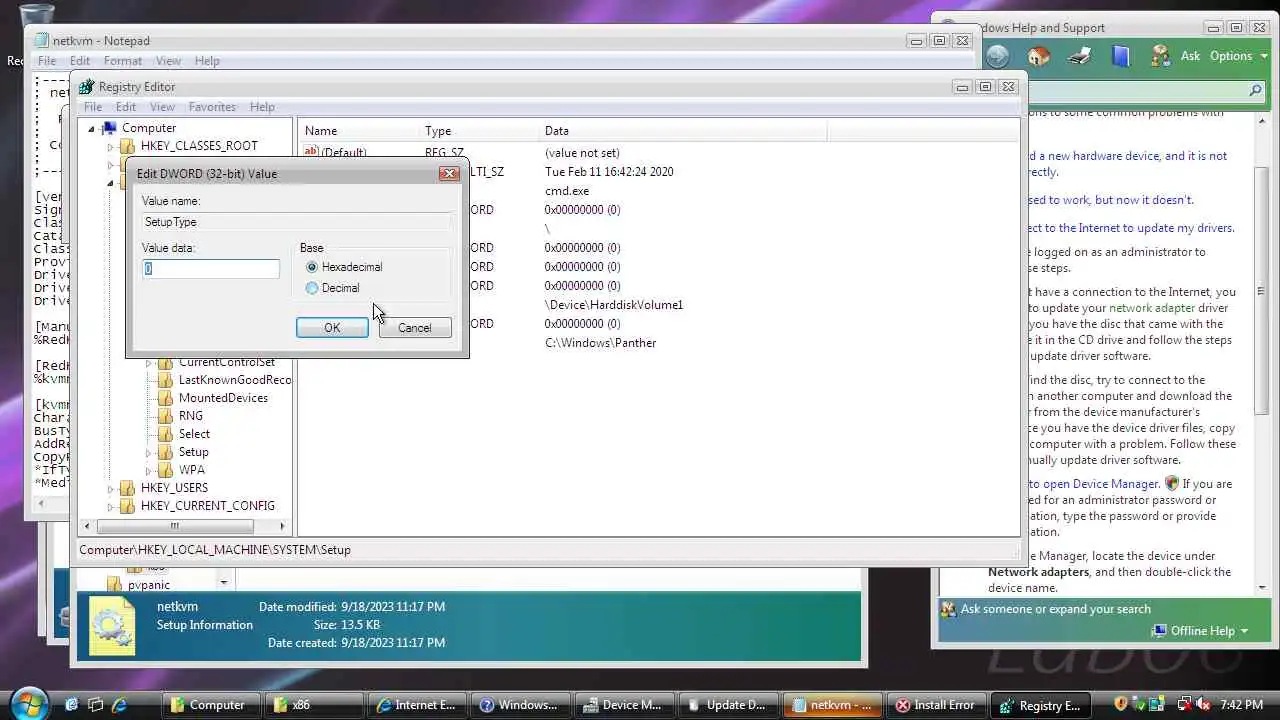Open Registry Editor Favorites menu

212,107
